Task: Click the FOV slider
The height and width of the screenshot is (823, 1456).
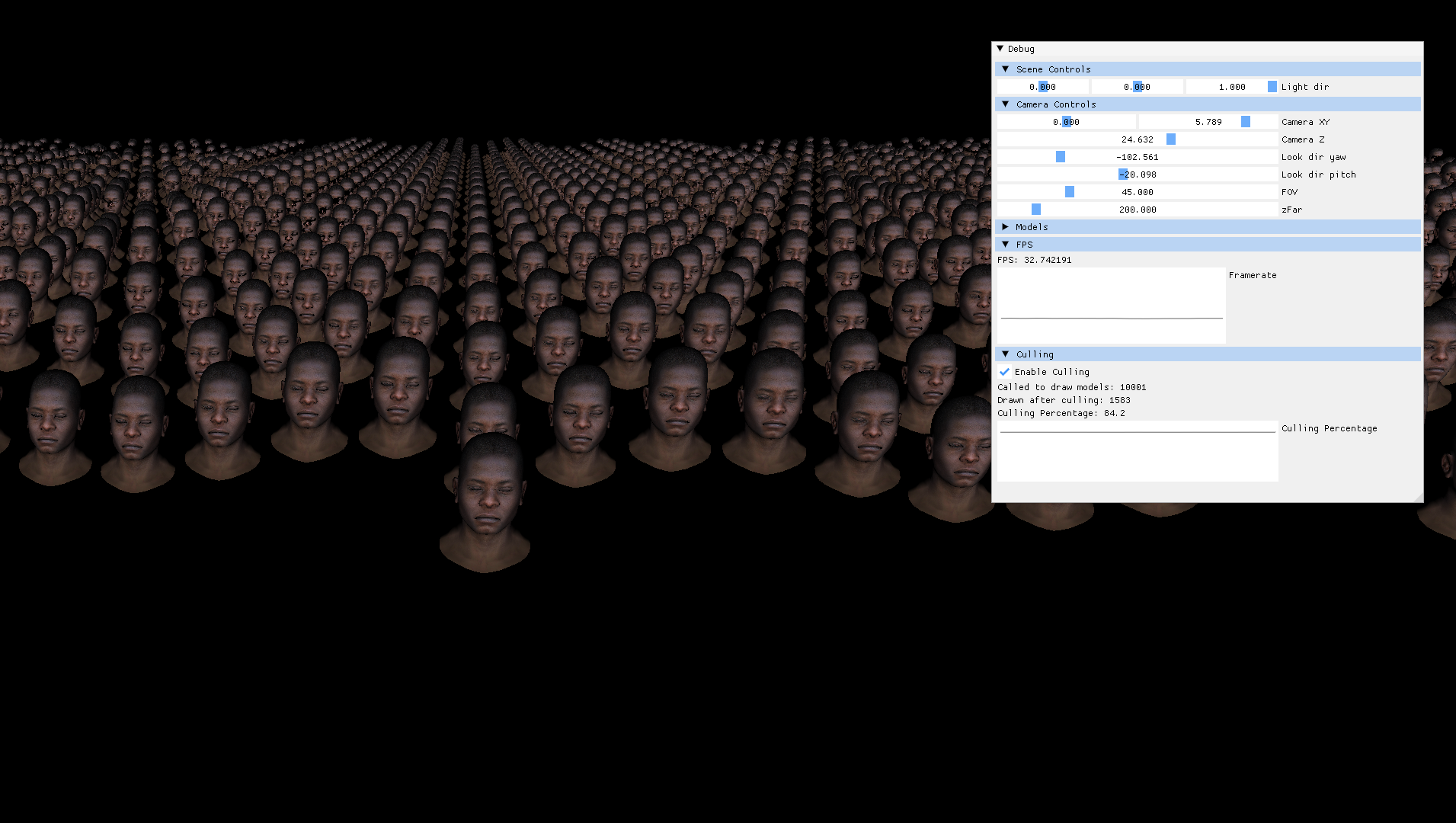Action: point(1138,192)
